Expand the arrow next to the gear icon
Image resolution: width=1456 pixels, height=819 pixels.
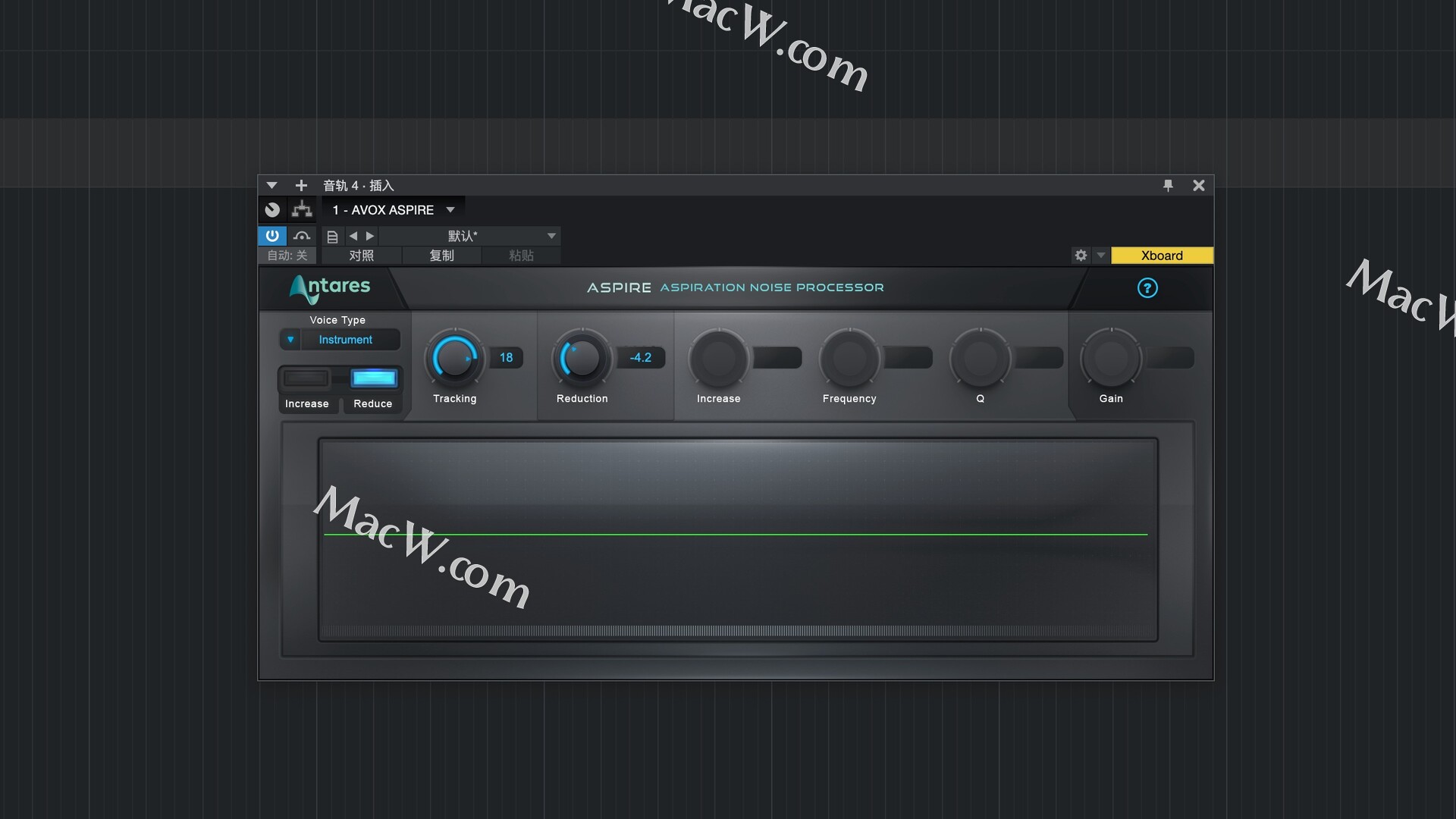pos(1101,256)
